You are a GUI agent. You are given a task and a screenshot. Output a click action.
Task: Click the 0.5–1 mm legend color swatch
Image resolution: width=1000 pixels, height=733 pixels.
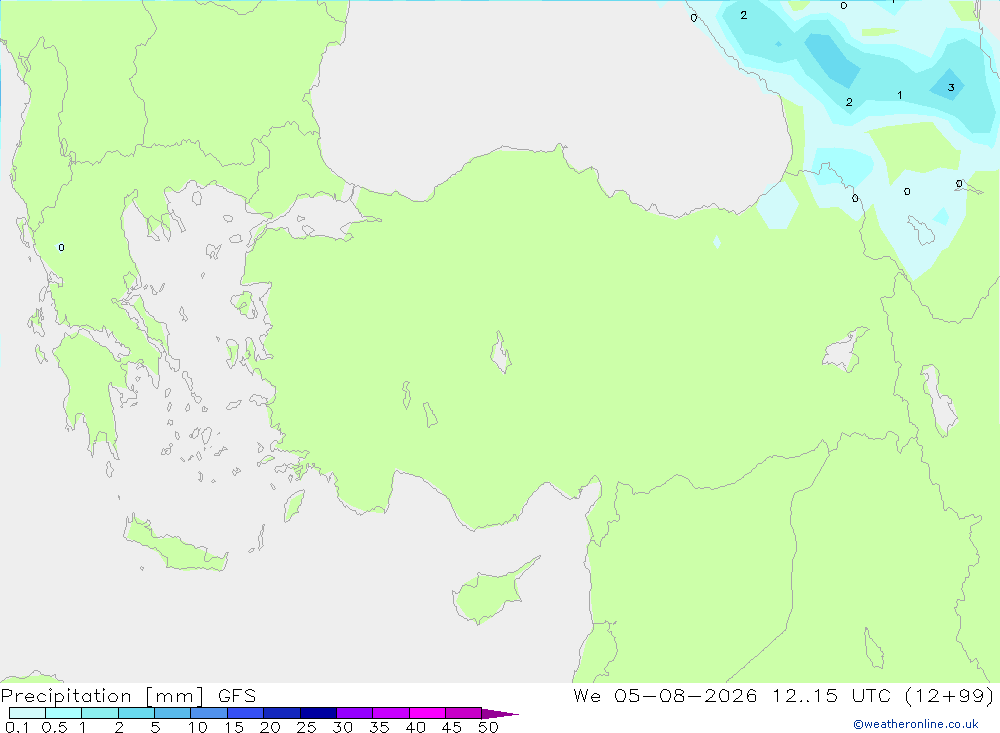point(63,713)
